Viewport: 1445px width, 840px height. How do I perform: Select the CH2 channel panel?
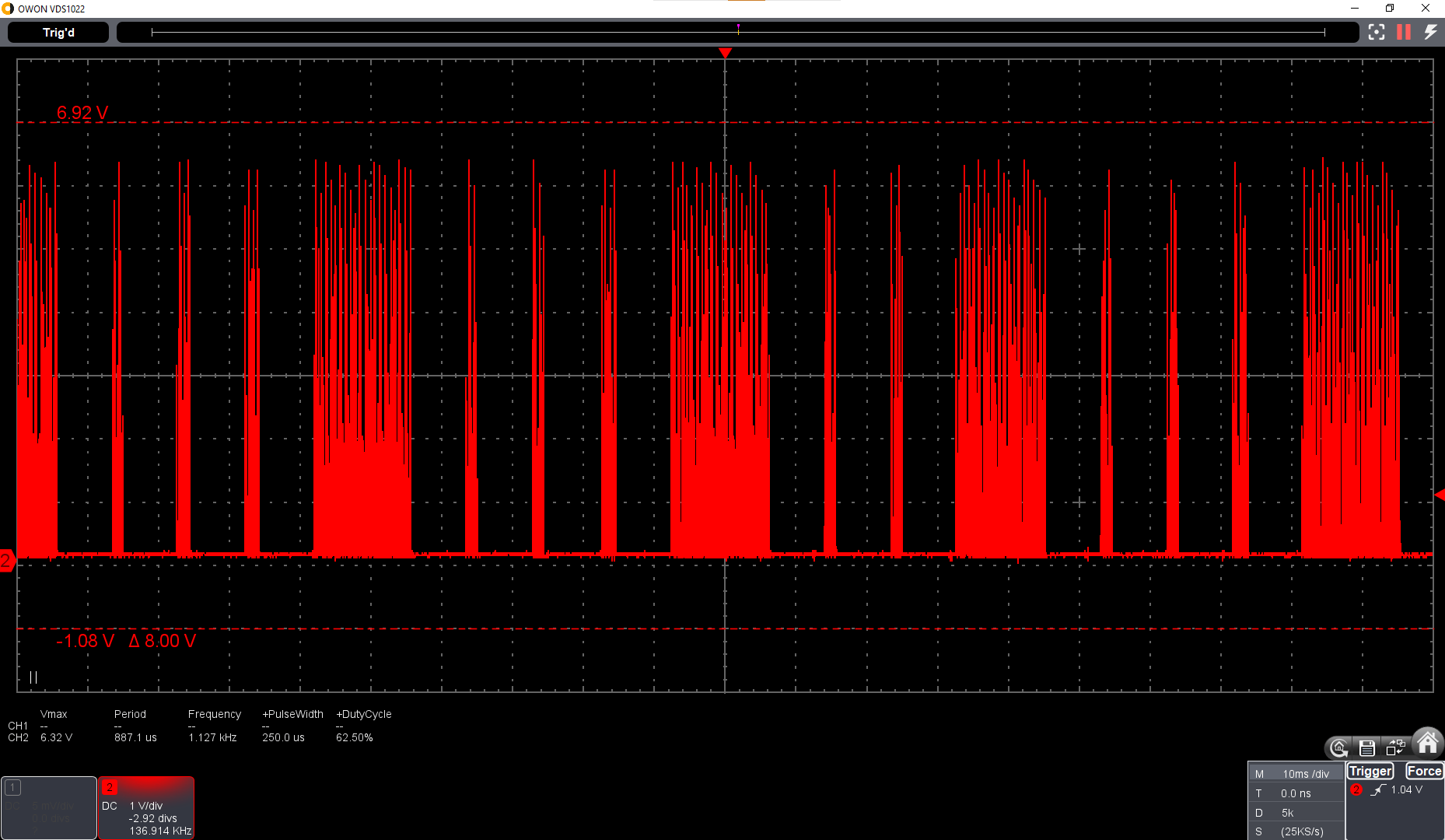[x=146, y=807]
